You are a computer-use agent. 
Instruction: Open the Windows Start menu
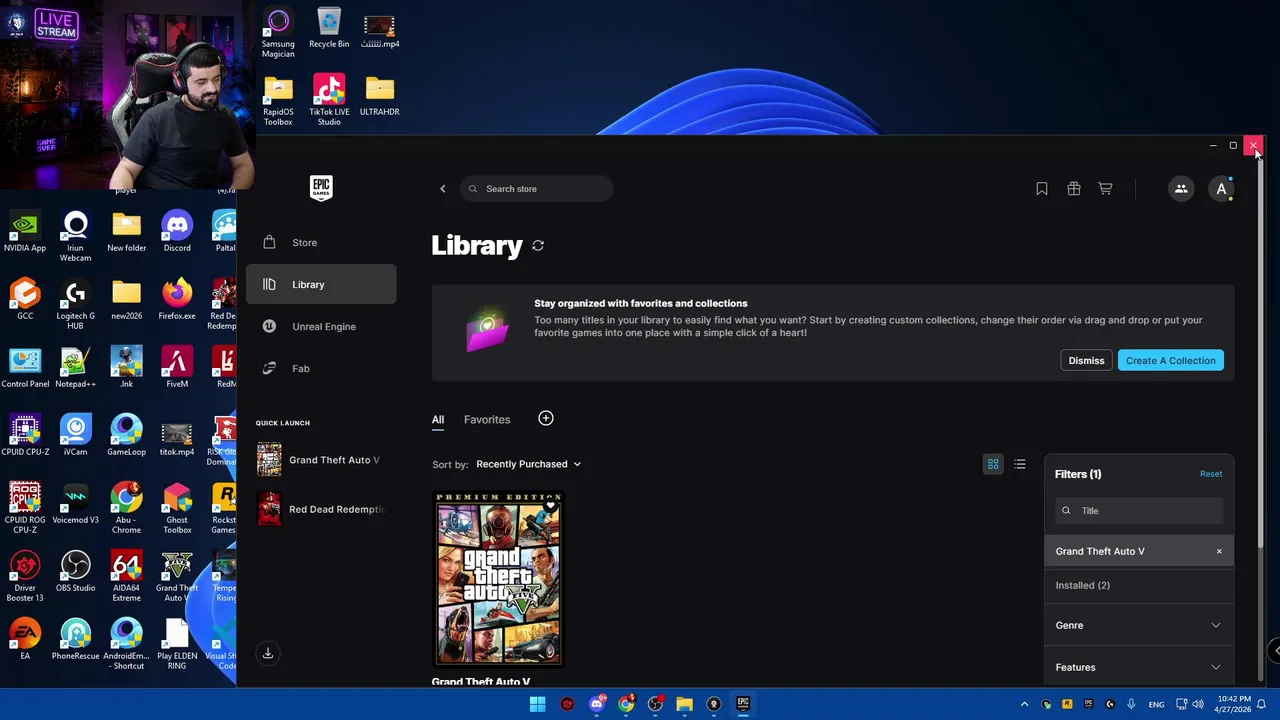[538, 704]
